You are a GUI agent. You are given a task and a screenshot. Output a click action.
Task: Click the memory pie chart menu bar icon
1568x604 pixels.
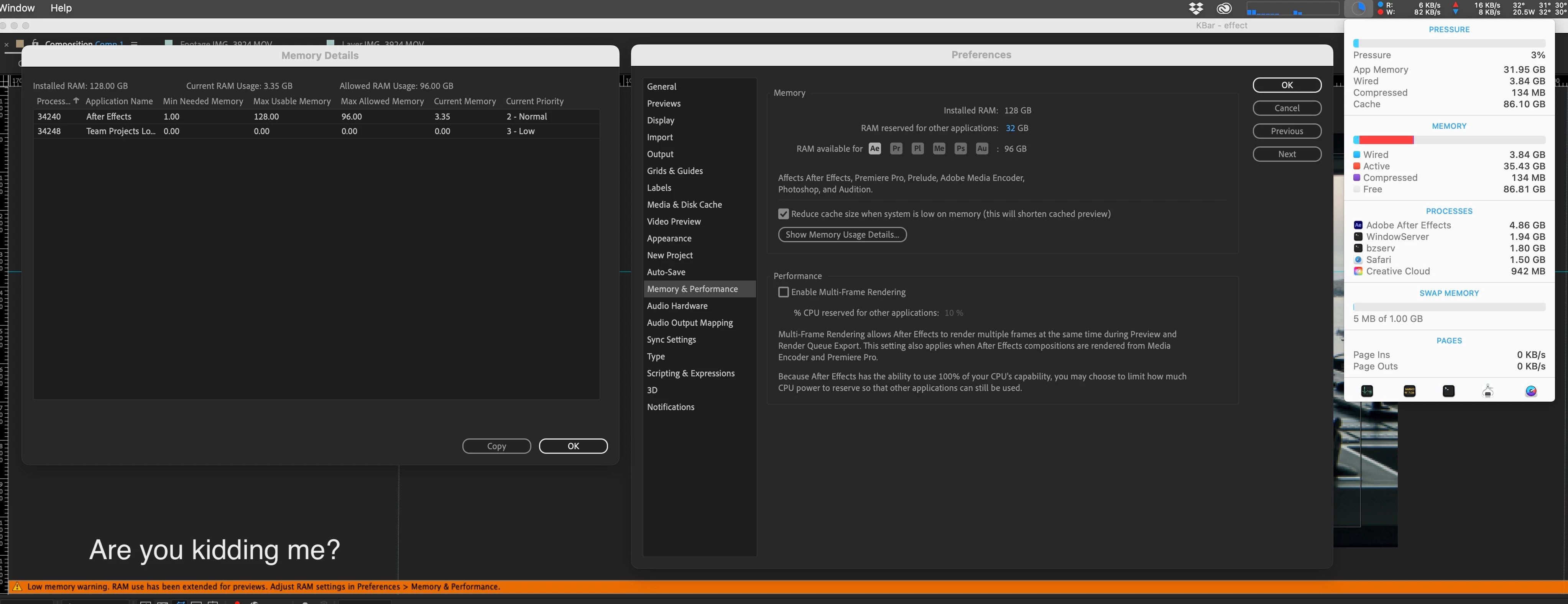point(1358,8)
